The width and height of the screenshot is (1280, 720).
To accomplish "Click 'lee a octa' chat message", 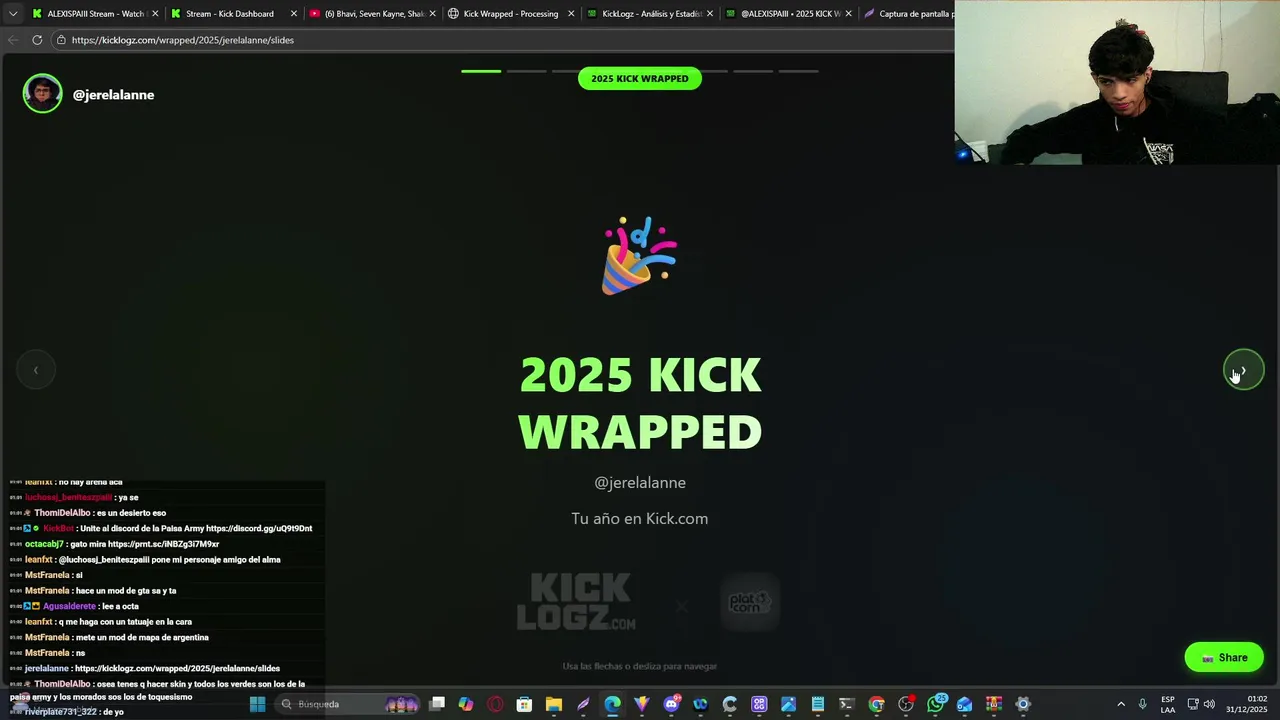I will (120, 606).
